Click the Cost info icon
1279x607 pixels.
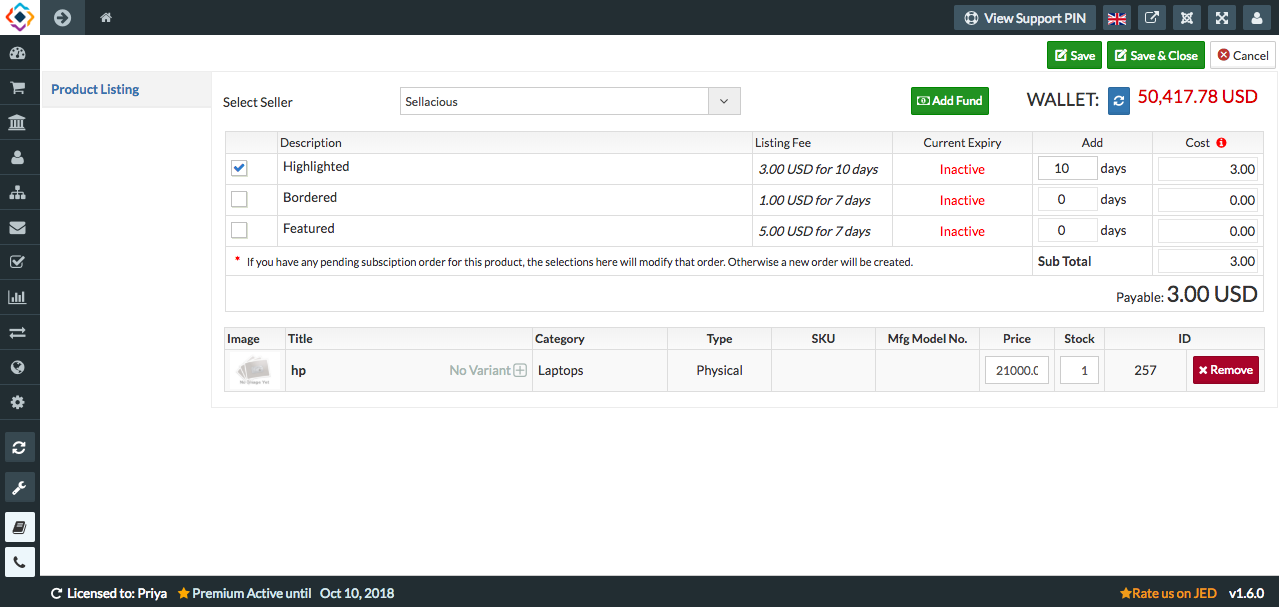coord(1222,143)
